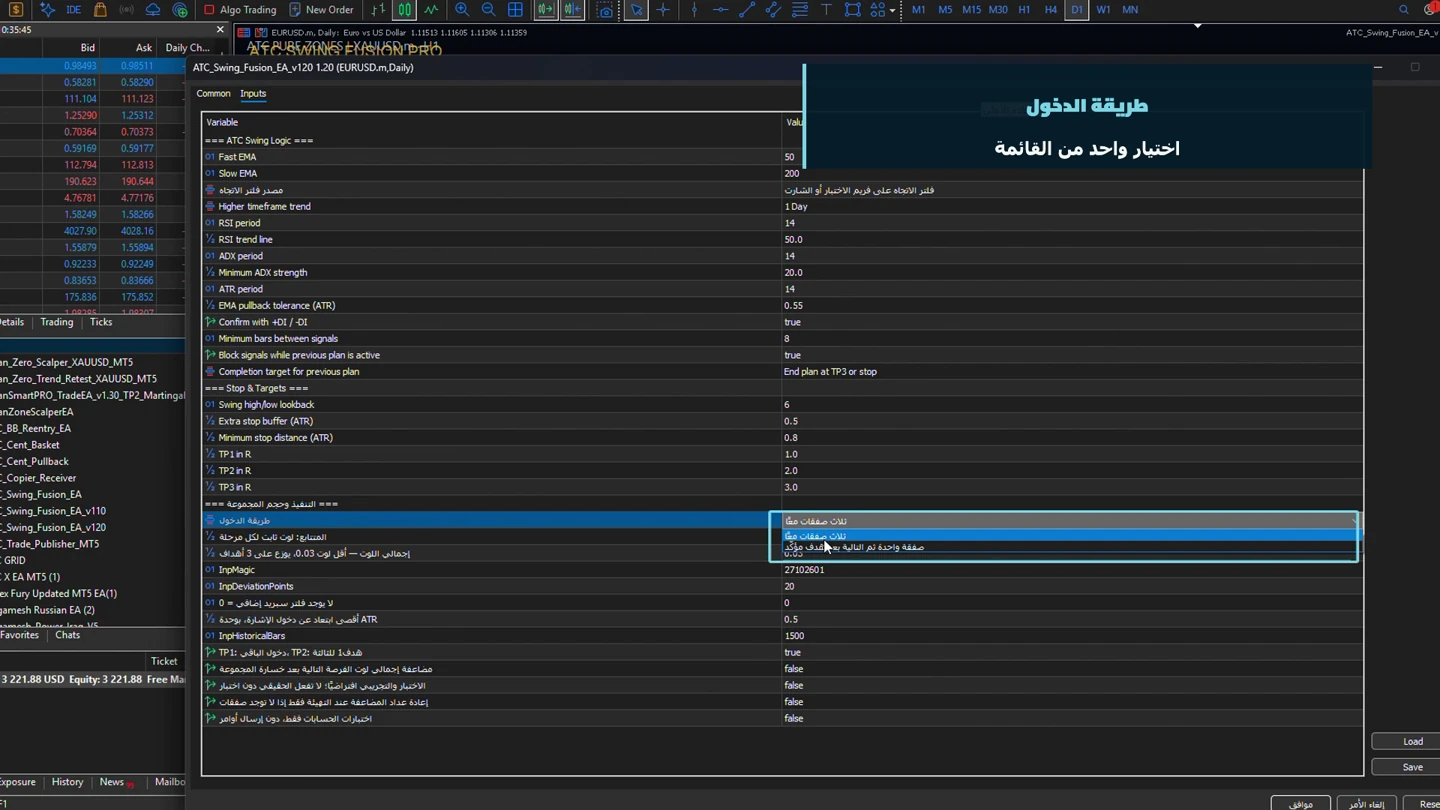The height and width of the screenshot is (810, 1440).
Task: Choose ثلاث صفقات معًا option in open list
Action: 1070,536
